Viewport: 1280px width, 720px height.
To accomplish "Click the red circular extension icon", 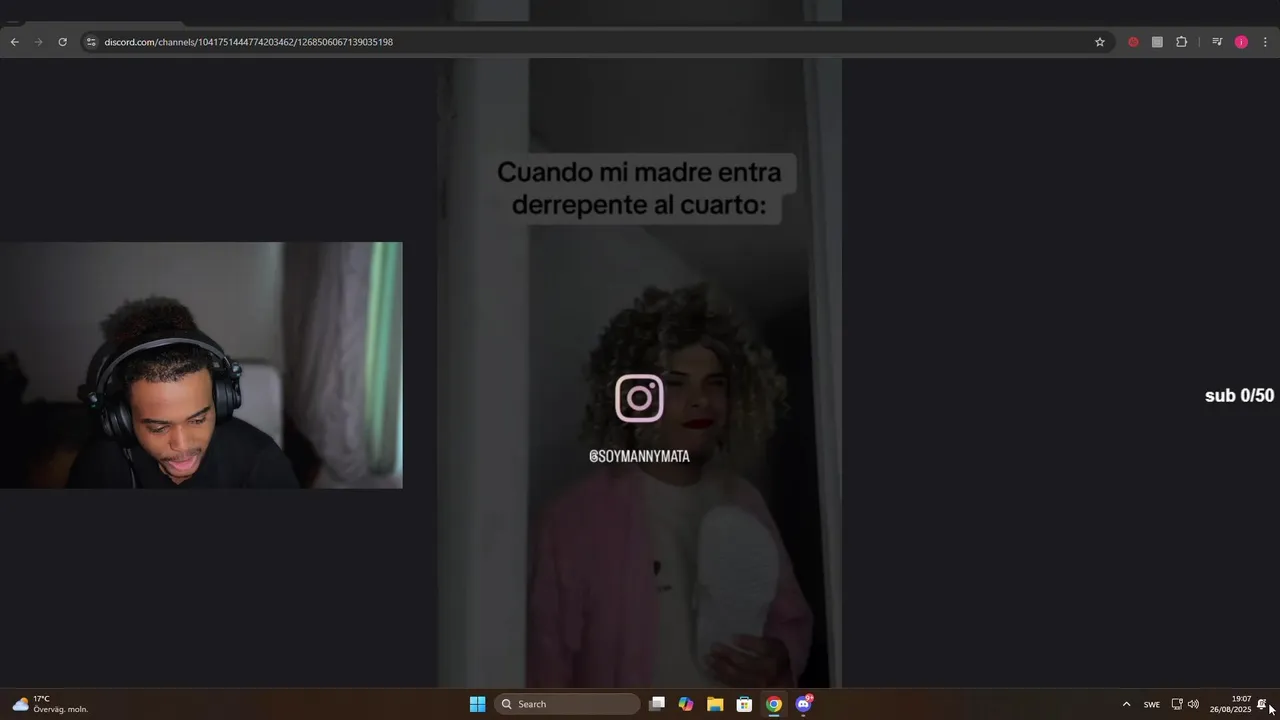I will coord(1133,42).
